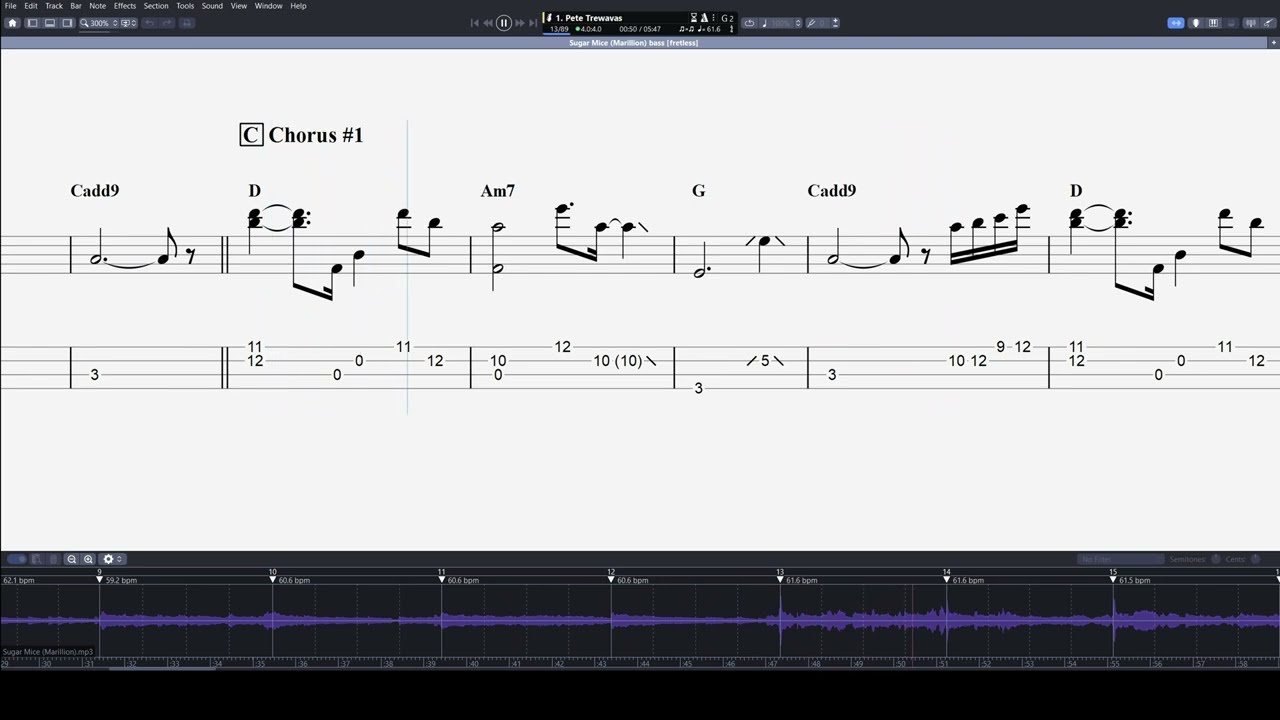Toggle the audio track enable switch

click(x=16, y=559)
